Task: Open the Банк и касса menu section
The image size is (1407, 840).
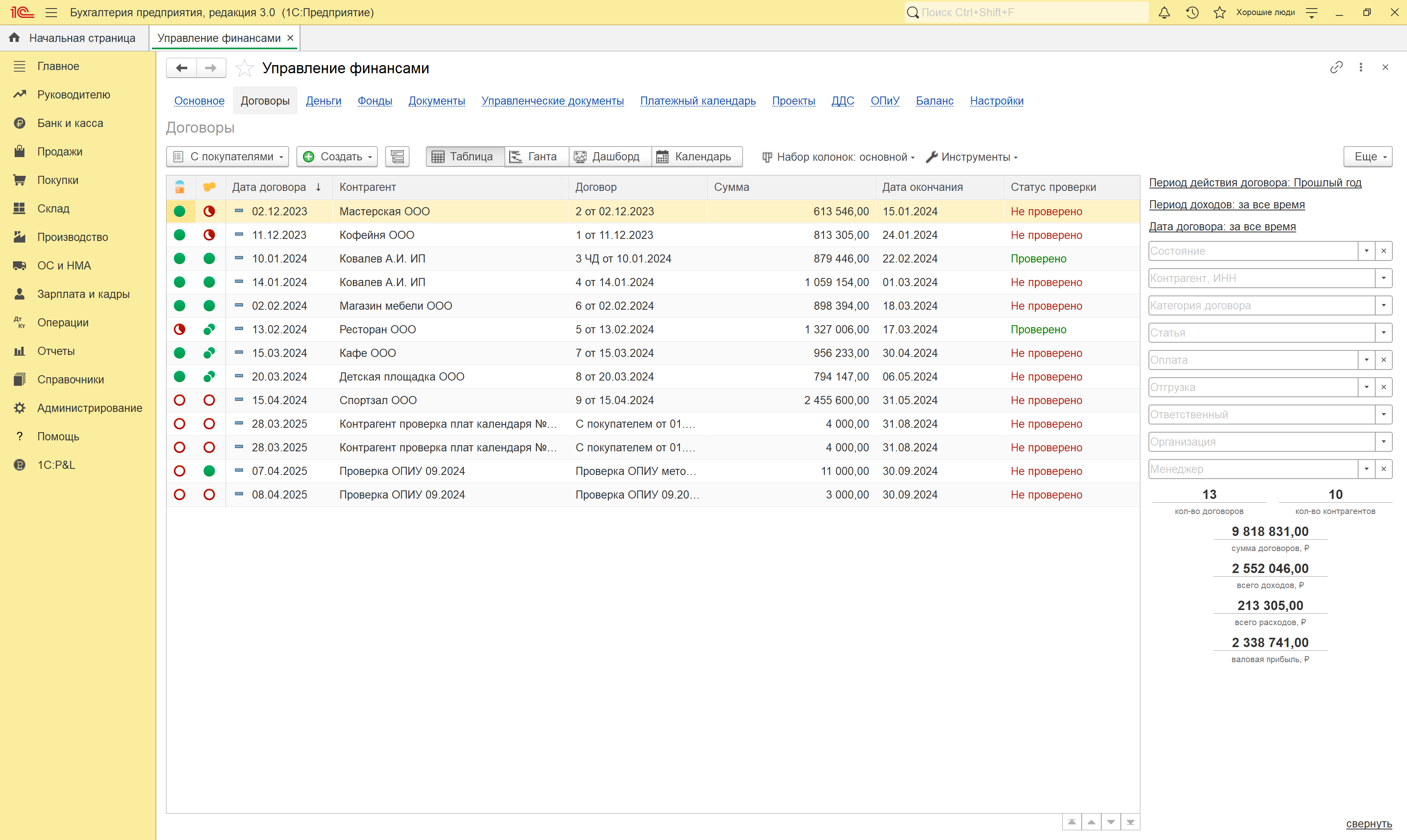Action: tap(70, 123)
